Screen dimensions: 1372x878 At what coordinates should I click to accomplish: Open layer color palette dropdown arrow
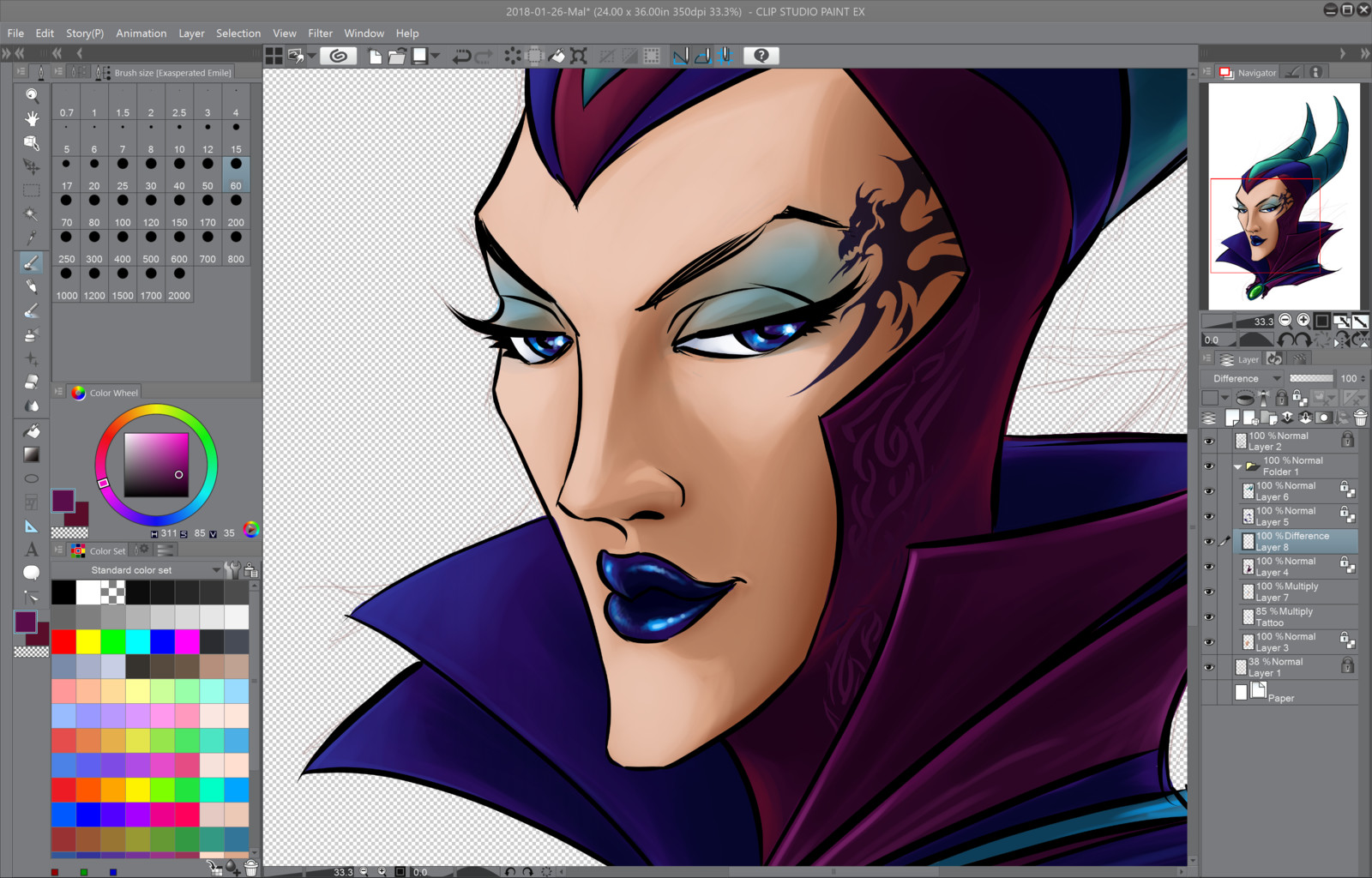point(1225,398)
